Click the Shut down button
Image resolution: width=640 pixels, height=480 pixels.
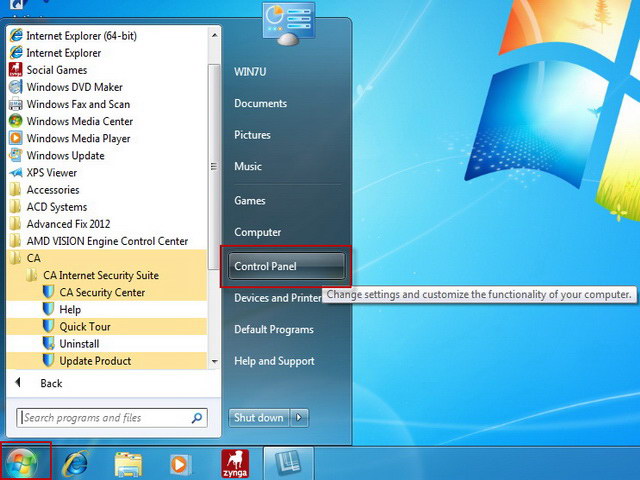pos(259,418)
